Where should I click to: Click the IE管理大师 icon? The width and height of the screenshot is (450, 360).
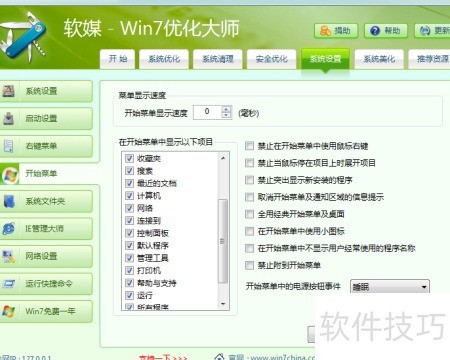9,229
